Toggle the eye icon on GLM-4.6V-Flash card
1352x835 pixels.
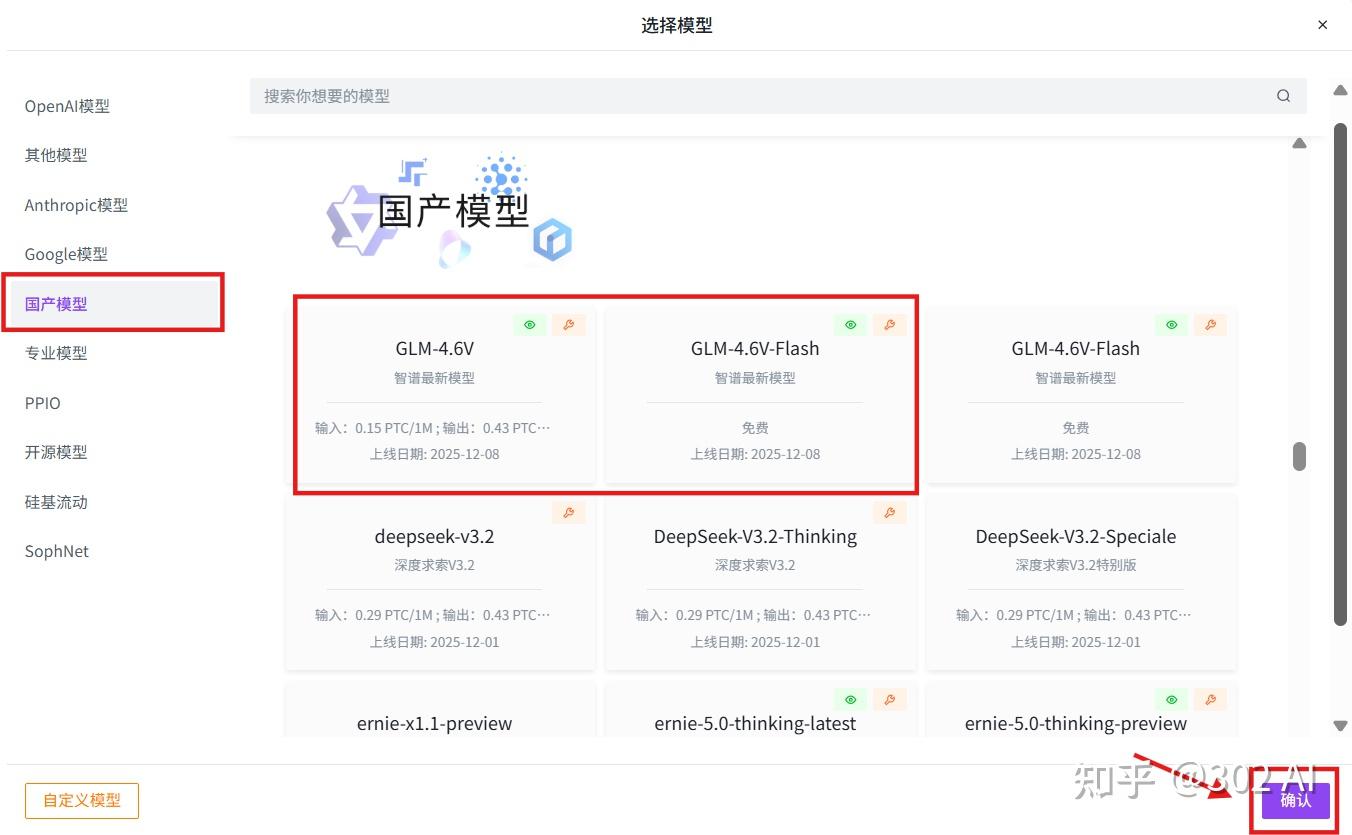(850, 324)
